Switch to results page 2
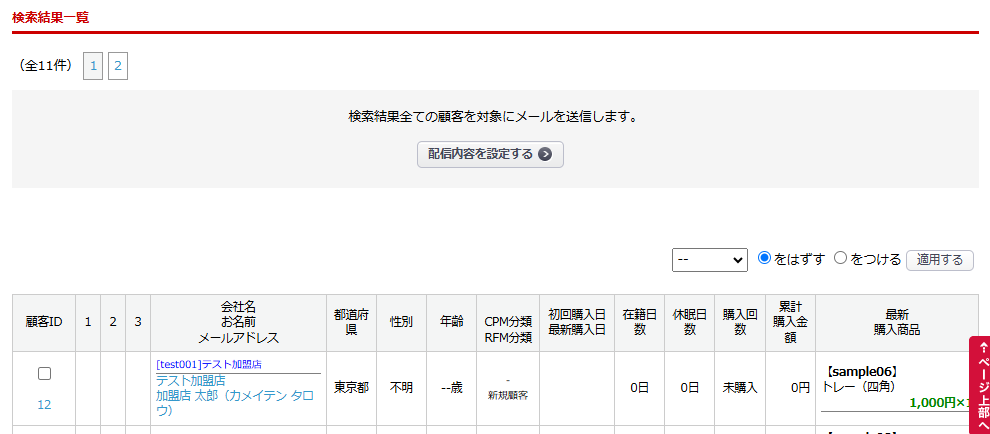 pos(118,67)
